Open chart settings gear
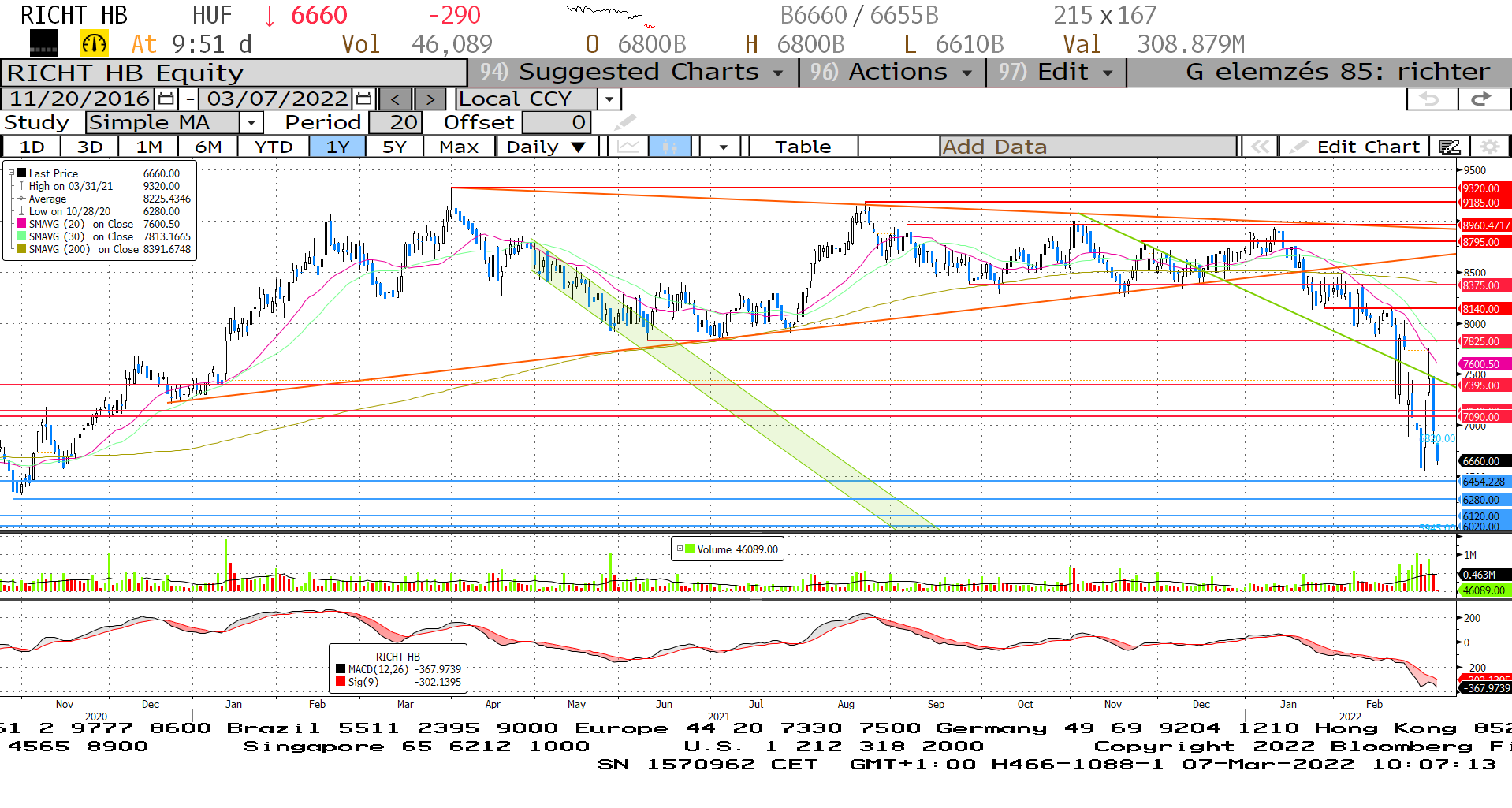1512x808 pixels. pyautogui.click(x=1489, y=147)
